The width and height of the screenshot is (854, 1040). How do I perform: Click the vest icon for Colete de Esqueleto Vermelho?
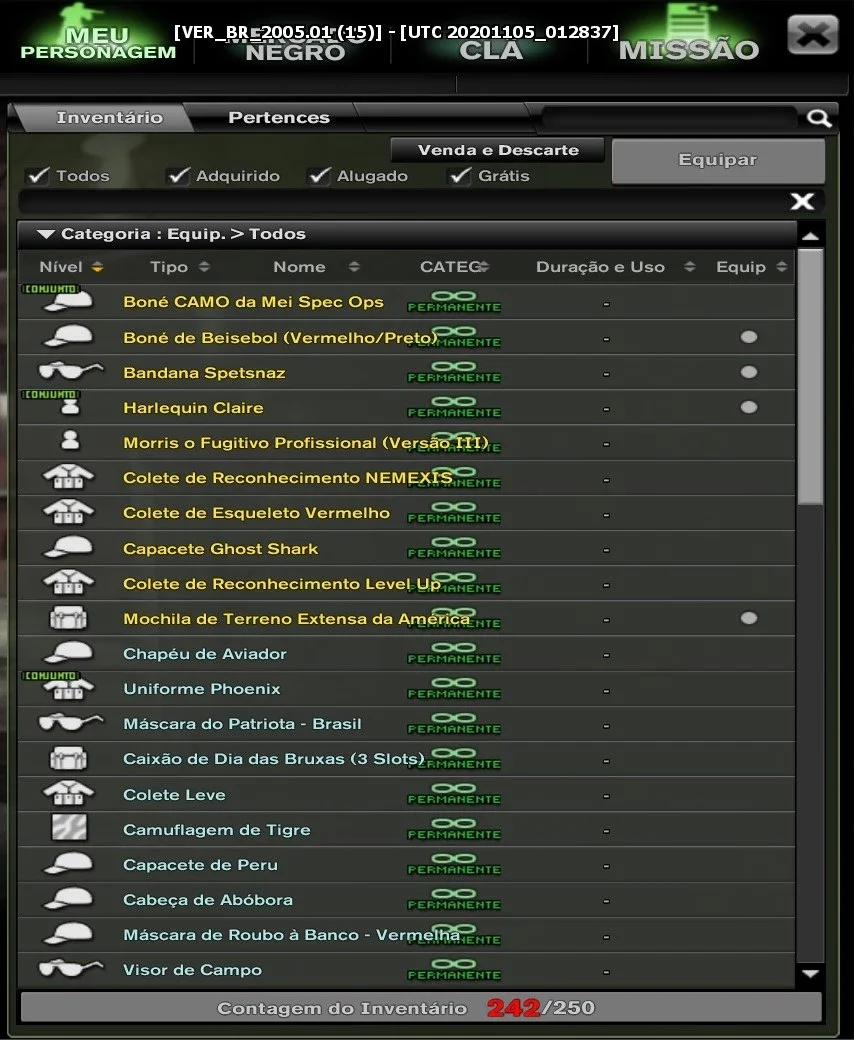point(68,512)
